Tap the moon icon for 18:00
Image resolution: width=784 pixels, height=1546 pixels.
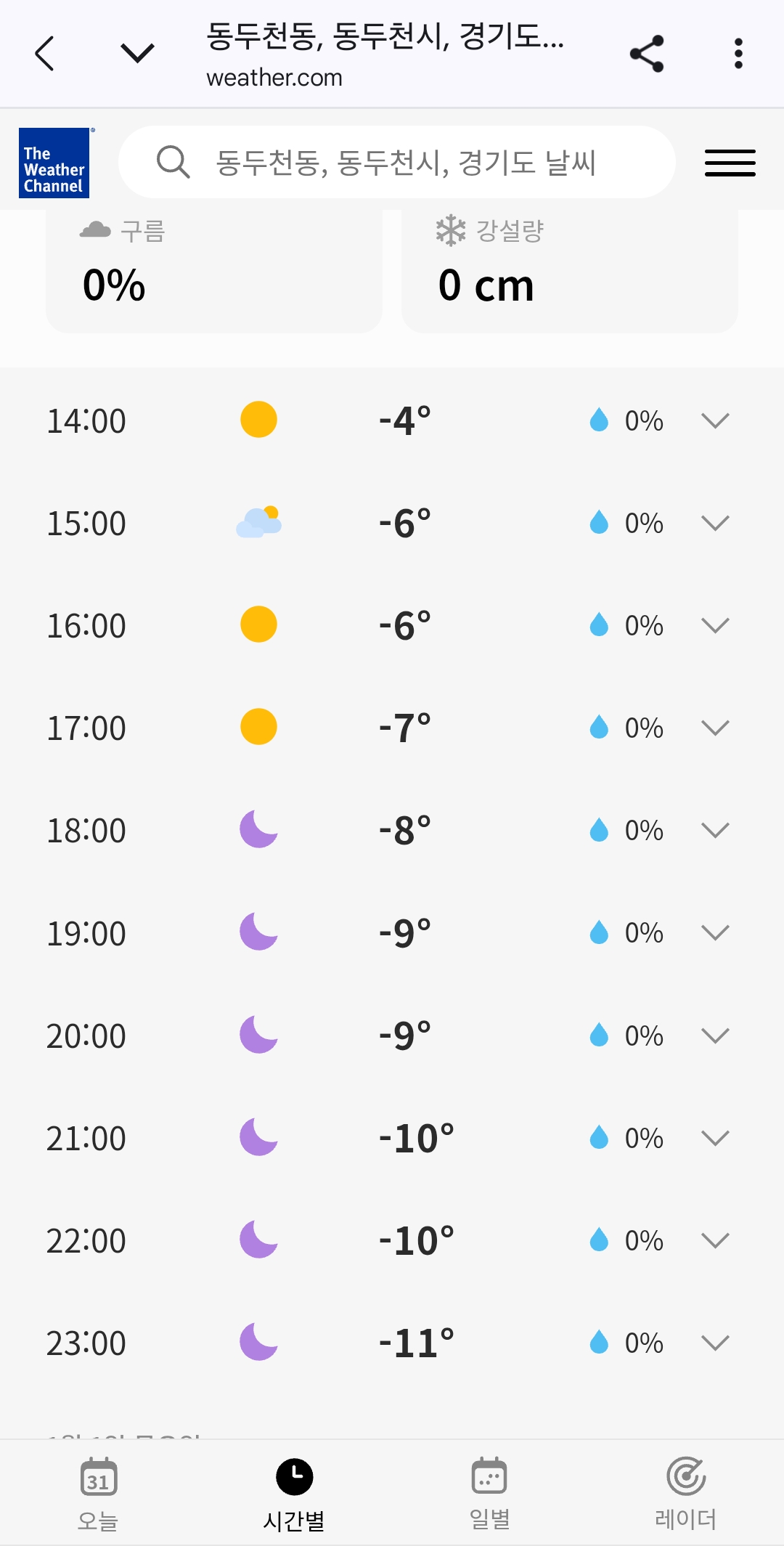point(258,829)
